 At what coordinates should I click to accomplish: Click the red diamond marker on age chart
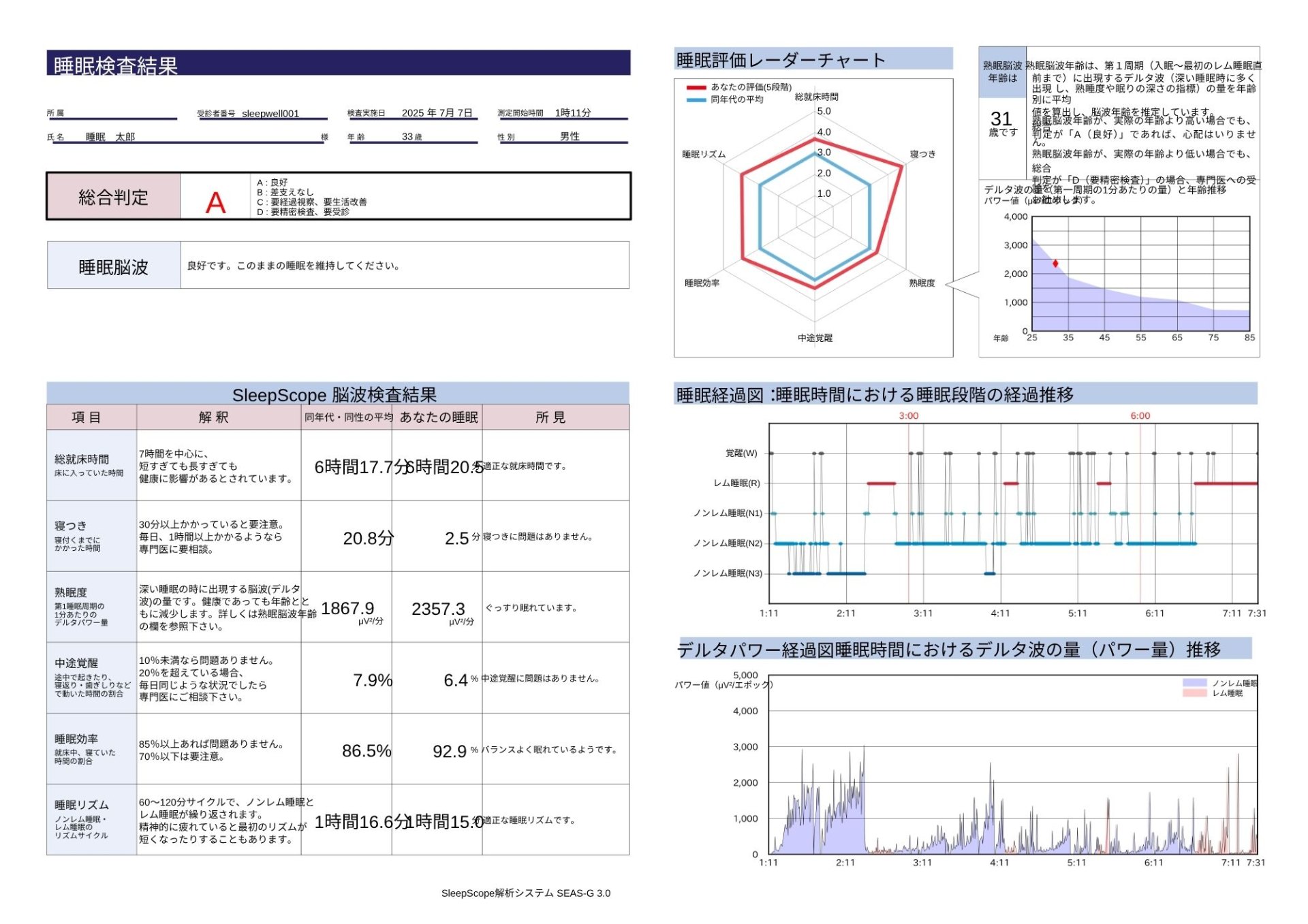pos(1055,264)
